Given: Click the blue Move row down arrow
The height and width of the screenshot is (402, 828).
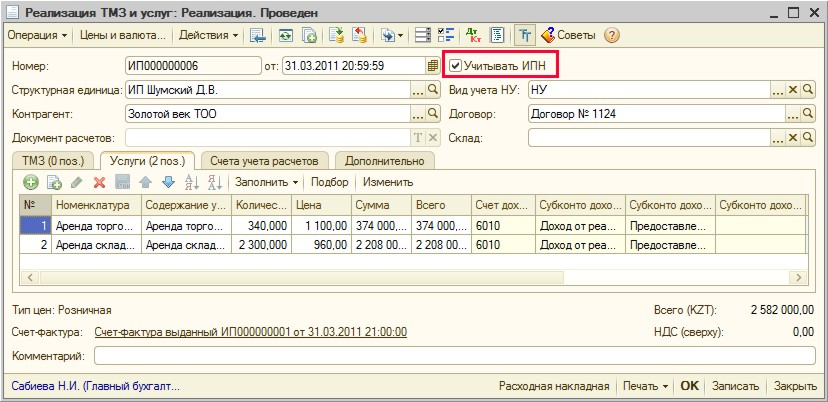Looking at the screenshot, I should pyautogui.click(x=168, y=182).
